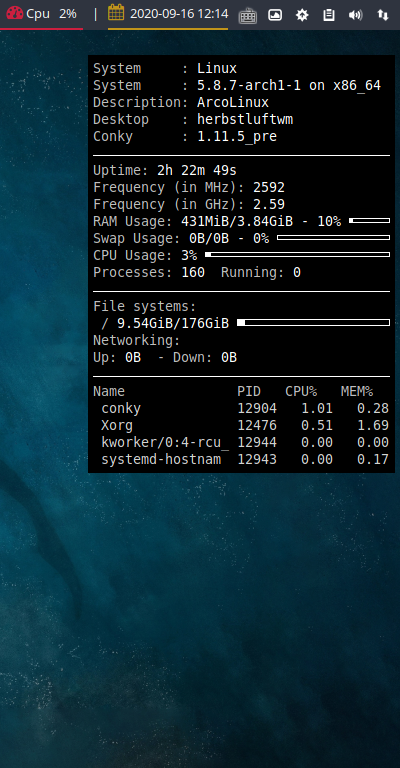Click the PID column header
400x768 pixels.
point(249,391)
